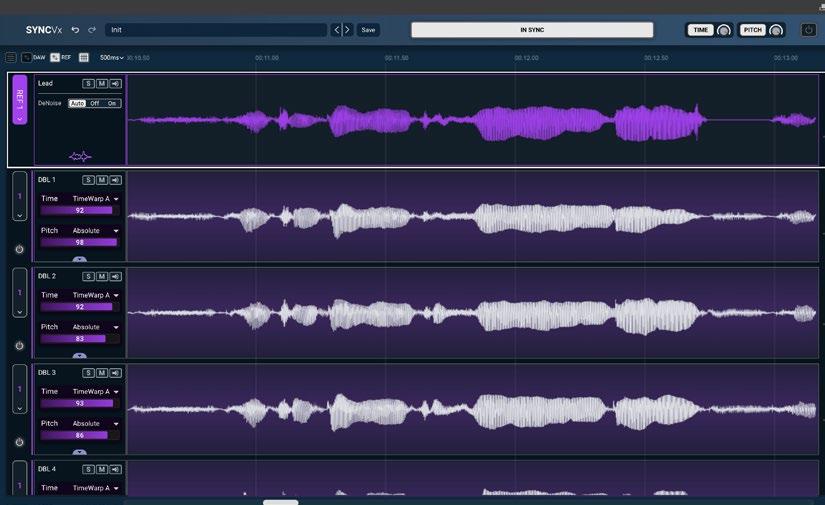This screenshot has width=825, height=505.
Task: Toggle monitor speaker on DBL 2
Action: pos(116,276)
